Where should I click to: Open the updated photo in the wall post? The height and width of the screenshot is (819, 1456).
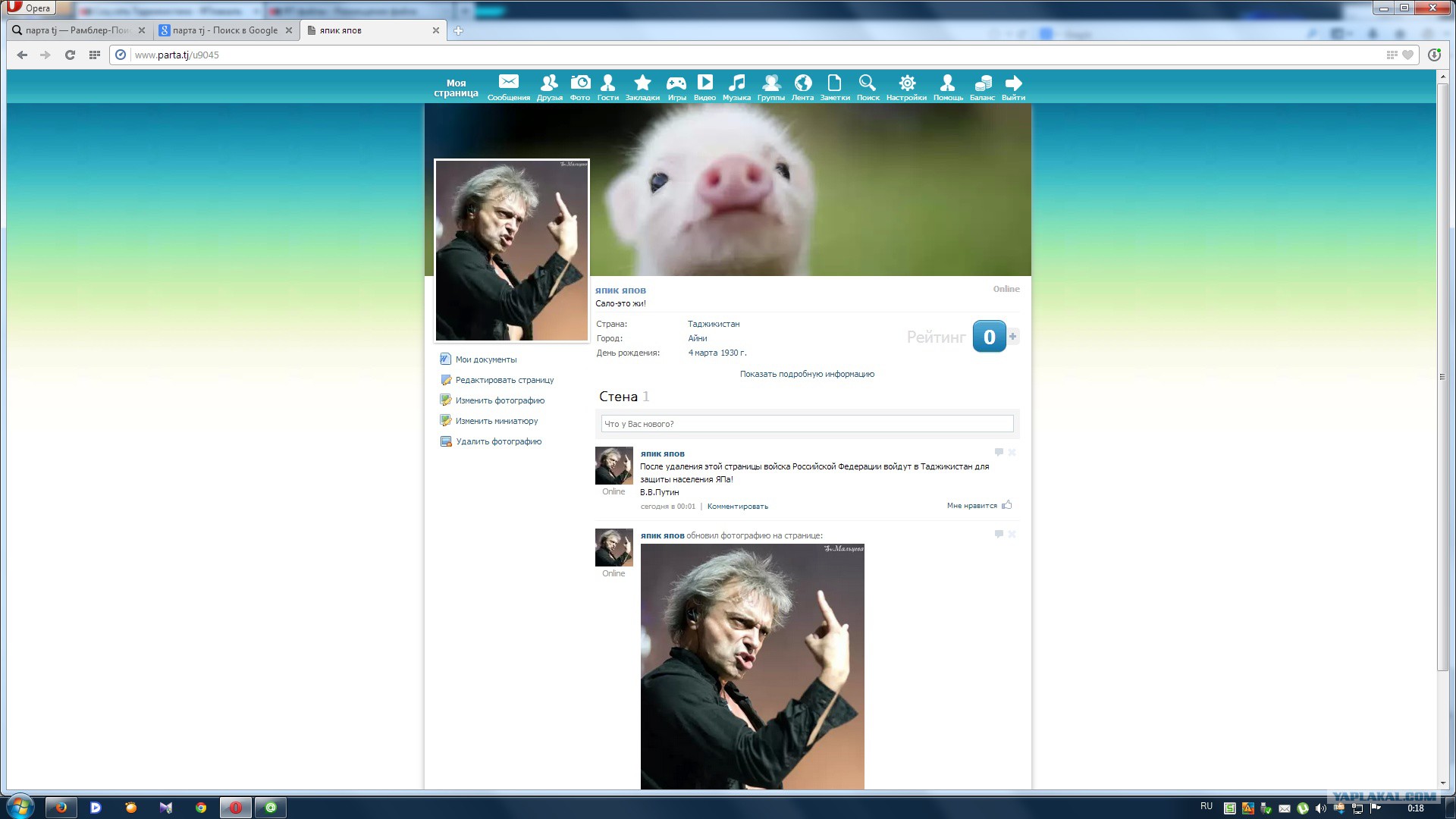[x=752, y=667]
